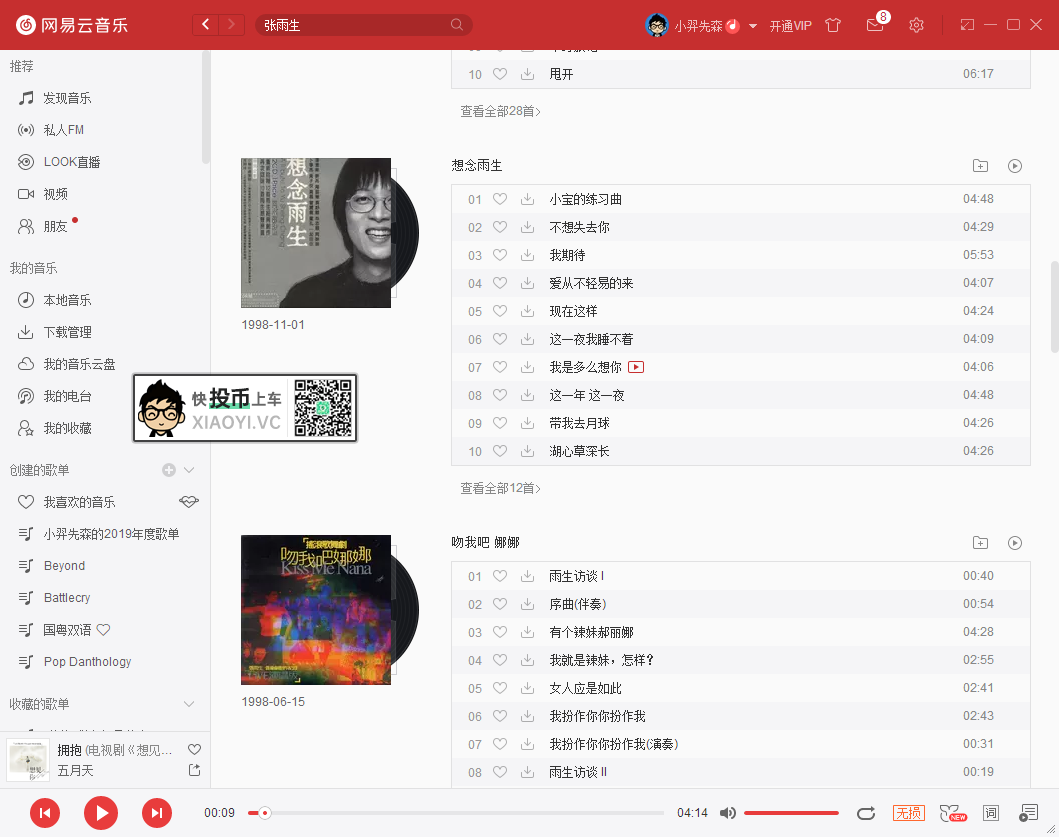Open the album title 想念雨生
1059x837 pixels.
[x=477, y=166]
